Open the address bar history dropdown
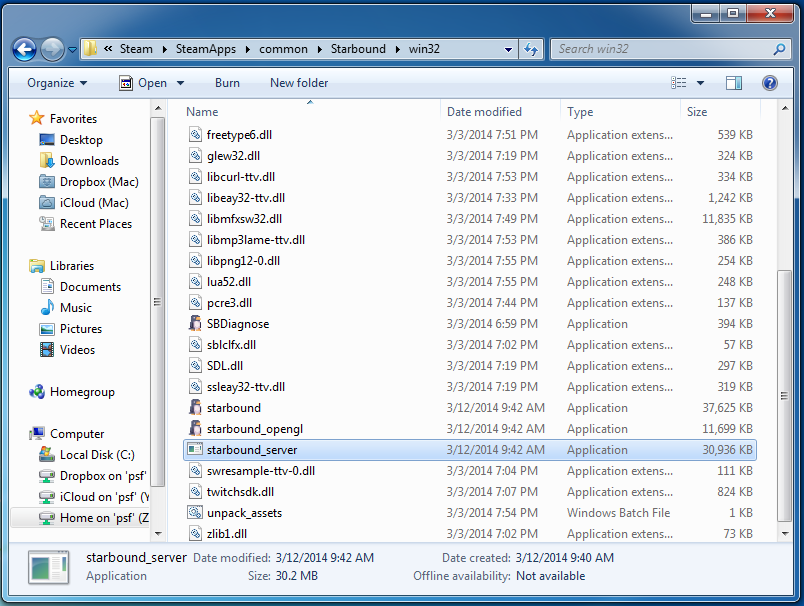 pos(508,49)
